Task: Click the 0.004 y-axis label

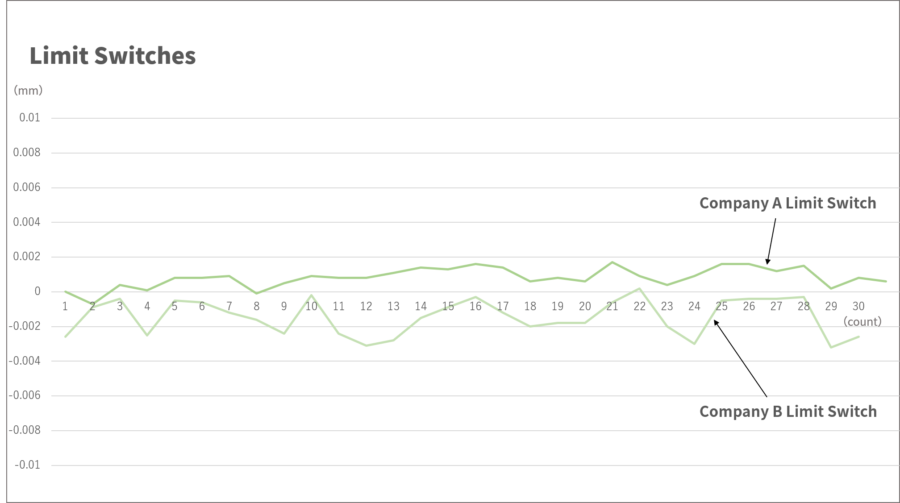Action: [27, 222]
